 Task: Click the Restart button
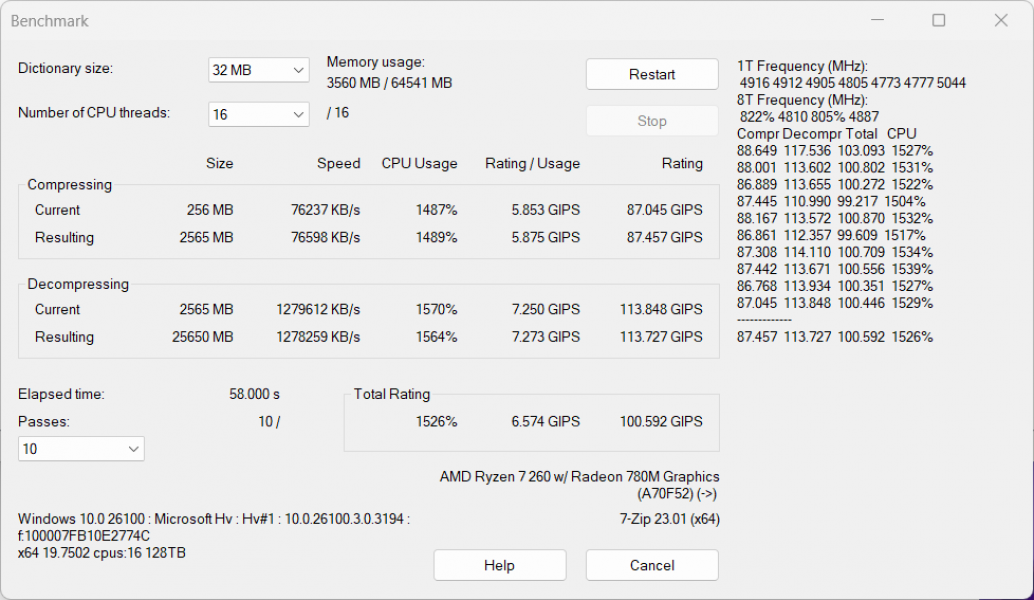651,74
